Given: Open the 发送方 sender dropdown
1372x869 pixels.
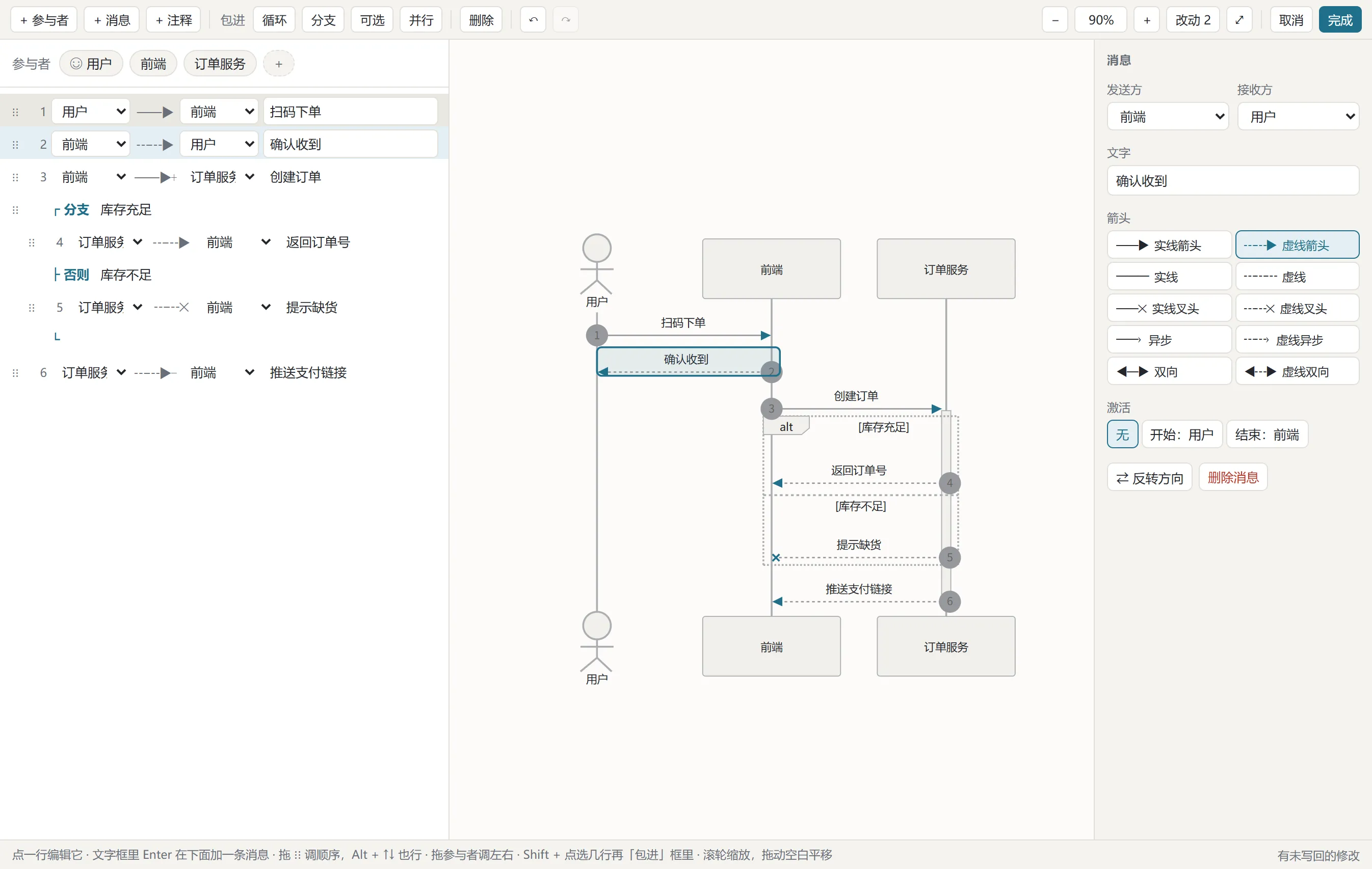Looking at the screenshot, I should point(1168,117).
